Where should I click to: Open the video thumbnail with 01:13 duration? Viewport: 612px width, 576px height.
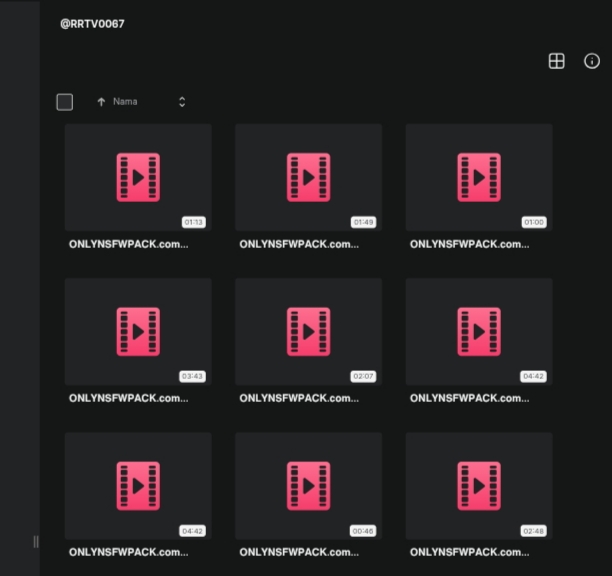(x=138, y=177)
